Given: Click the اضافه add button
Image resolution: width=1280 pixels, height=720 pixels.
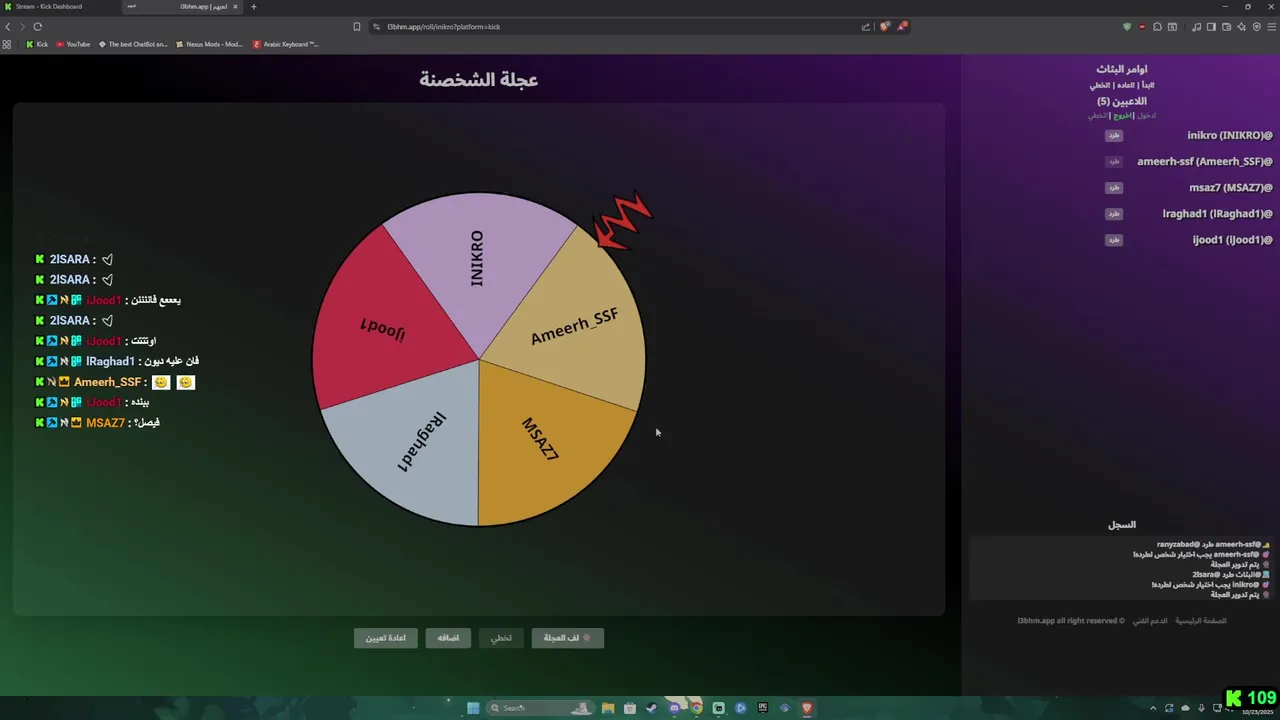Looking at the screenshot, I should click(x=448, y=638).
